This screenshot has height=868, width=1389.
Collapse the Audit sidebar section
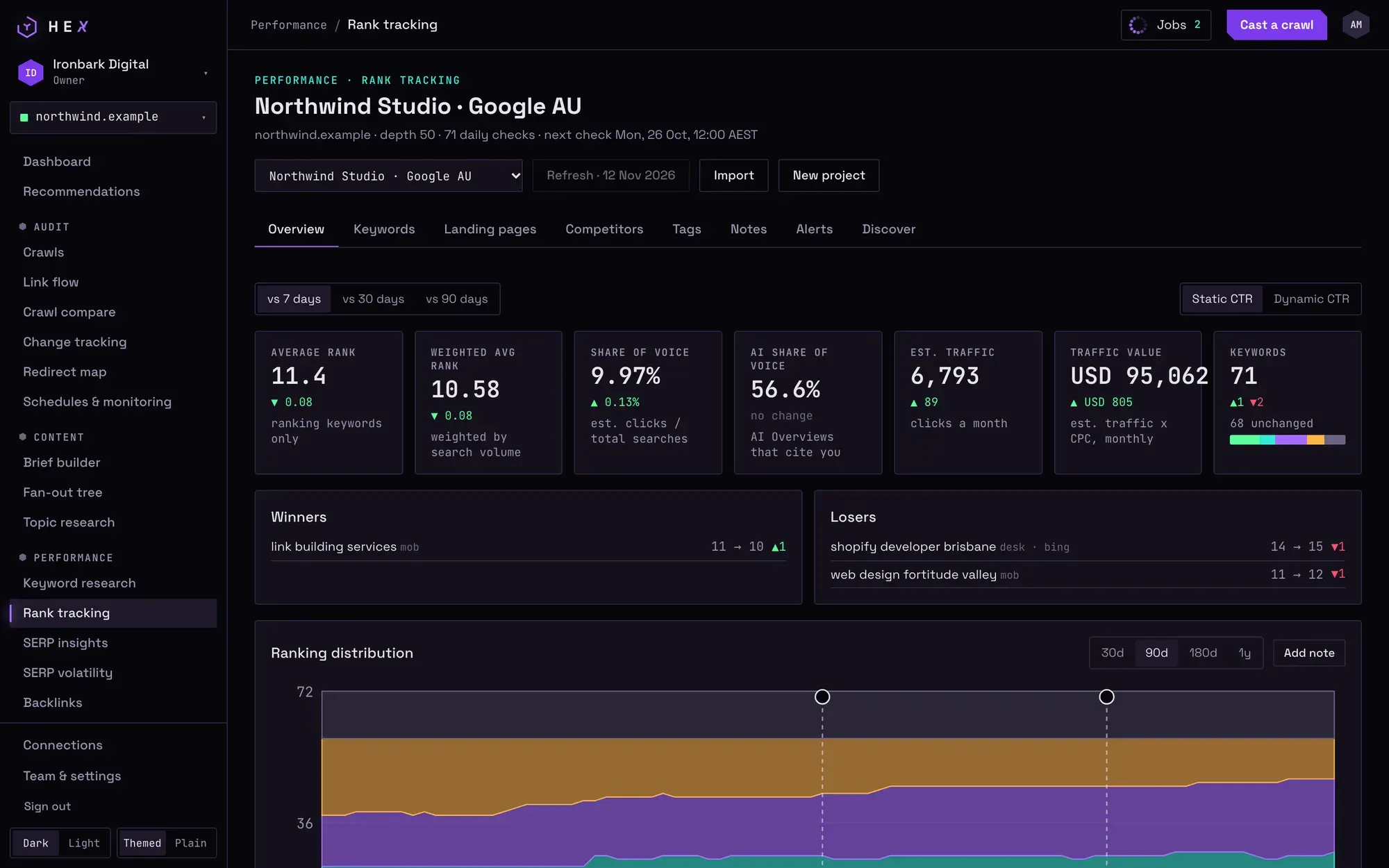click(46, 227)
